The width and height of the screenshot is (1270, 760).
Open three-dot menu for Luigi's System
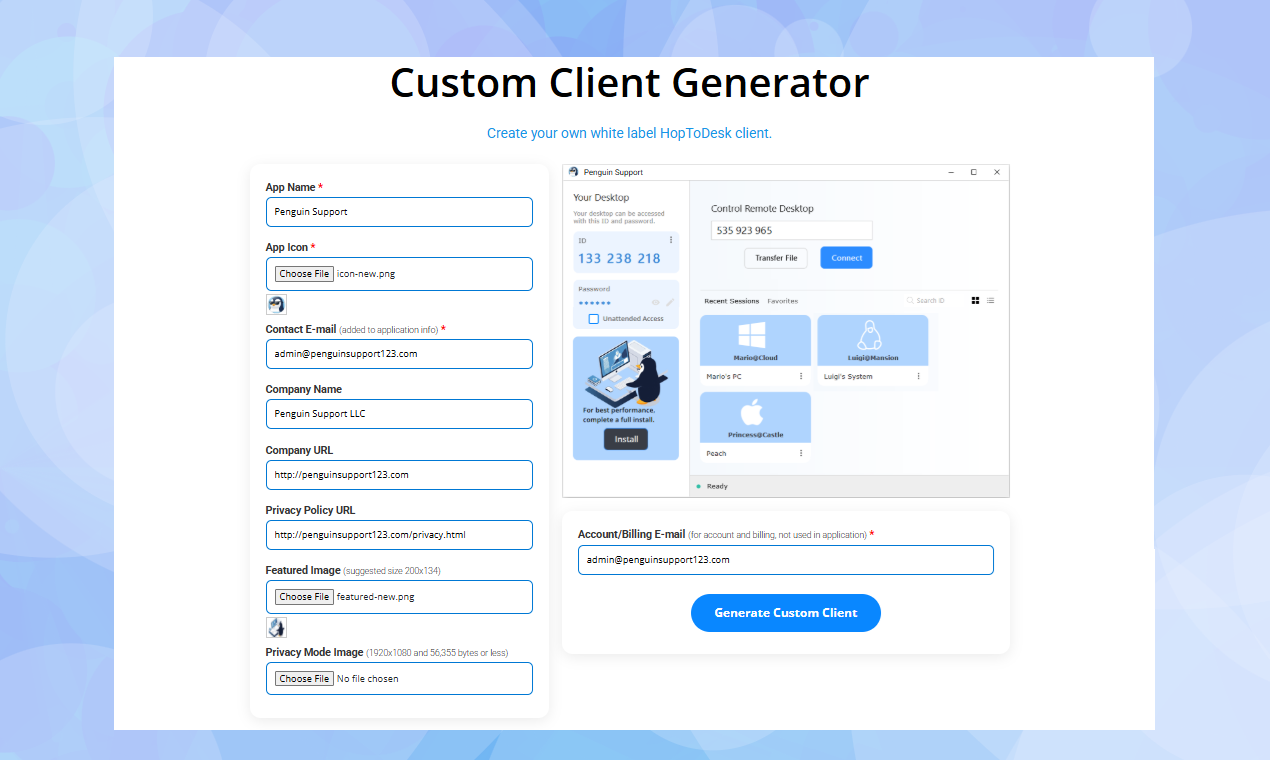[918, 376]
